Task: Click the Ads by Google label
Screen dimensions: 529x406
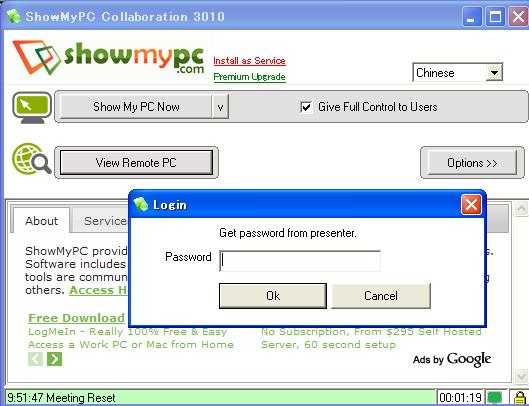Action: [452, 359]
